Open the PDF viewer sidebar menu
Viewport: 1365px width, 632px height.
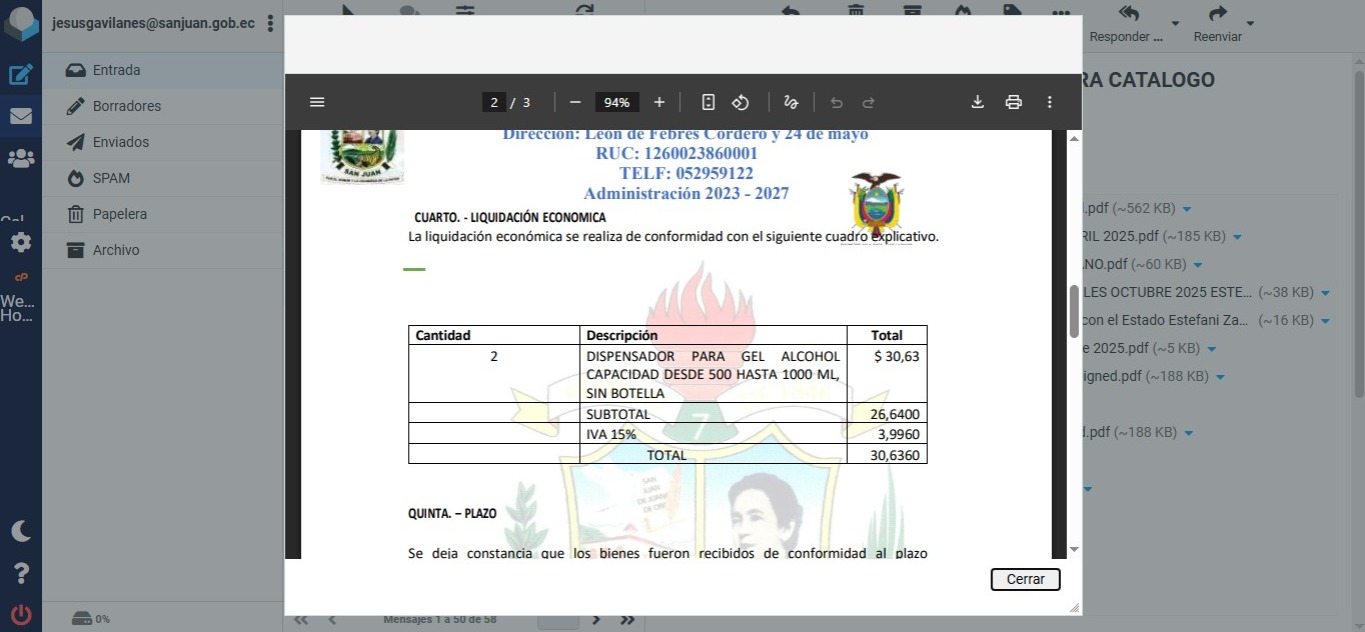pyautogui.click(x=317, y=102)
